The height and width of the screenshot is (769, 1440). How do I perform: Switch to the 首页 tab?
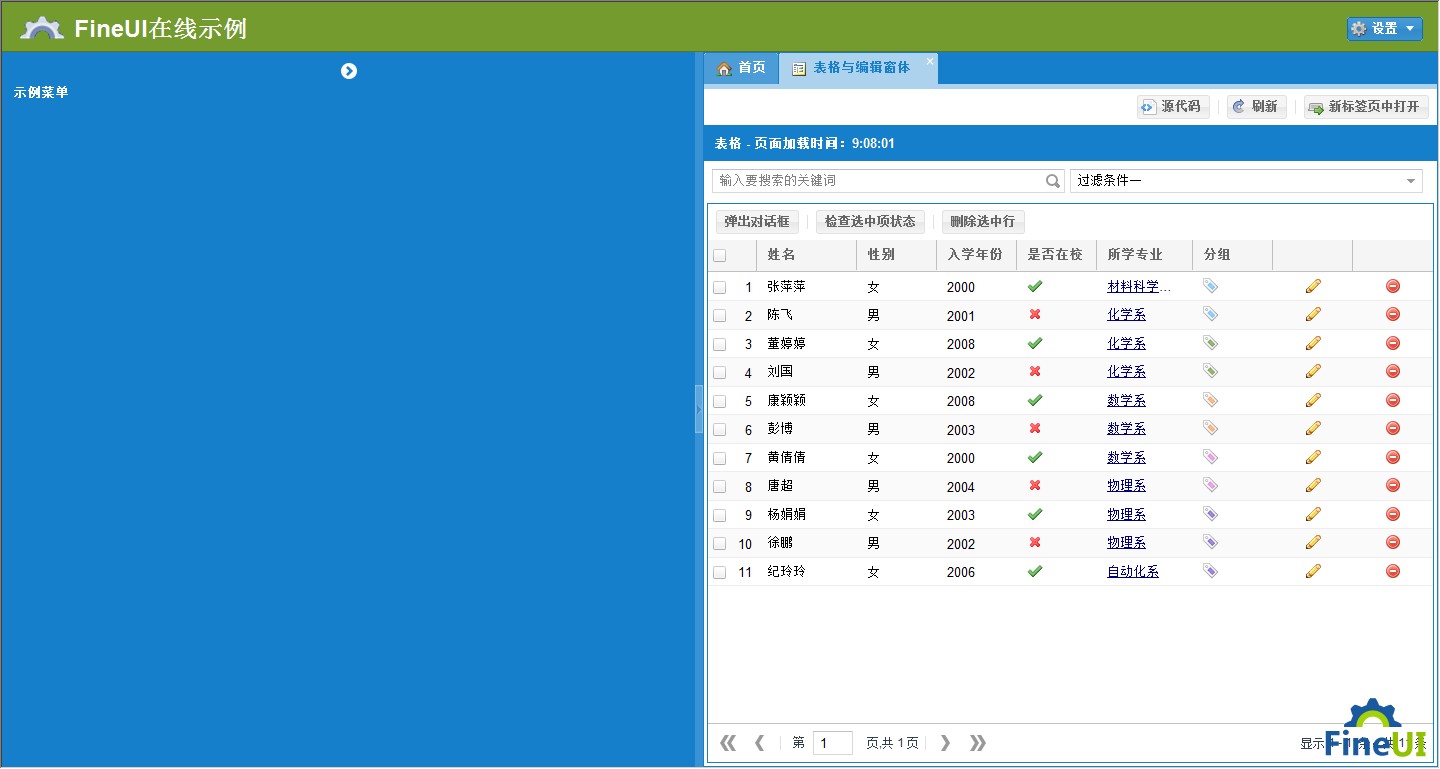pos(741,68)
